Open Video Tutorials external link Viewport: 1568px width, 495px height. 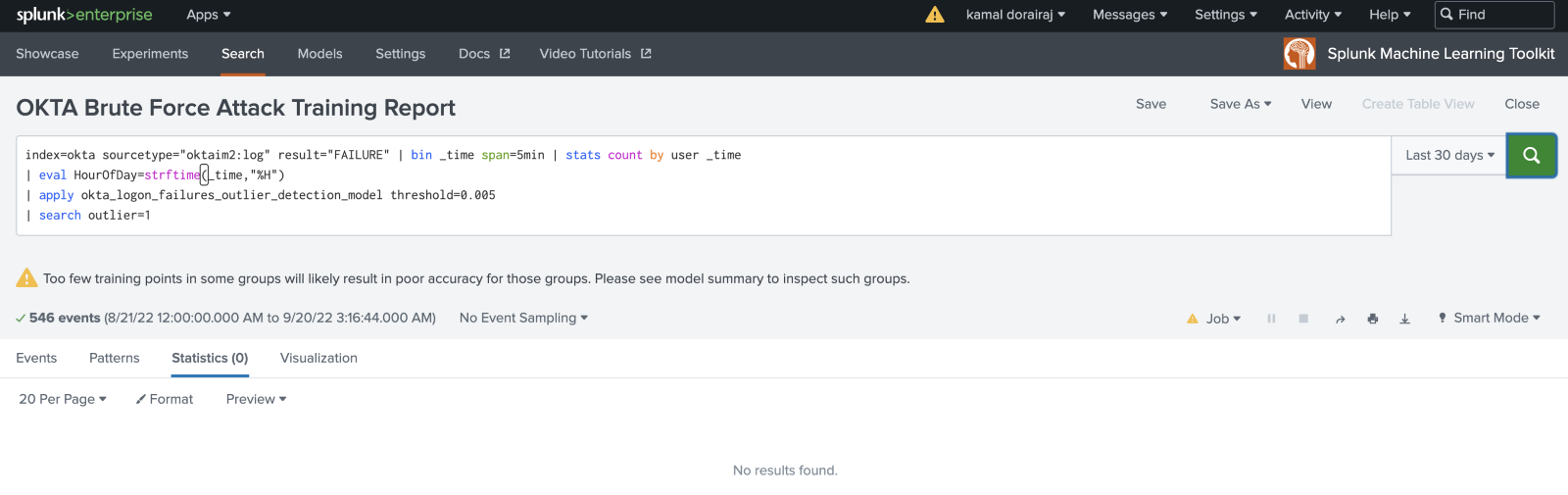[x=595, y=54]
